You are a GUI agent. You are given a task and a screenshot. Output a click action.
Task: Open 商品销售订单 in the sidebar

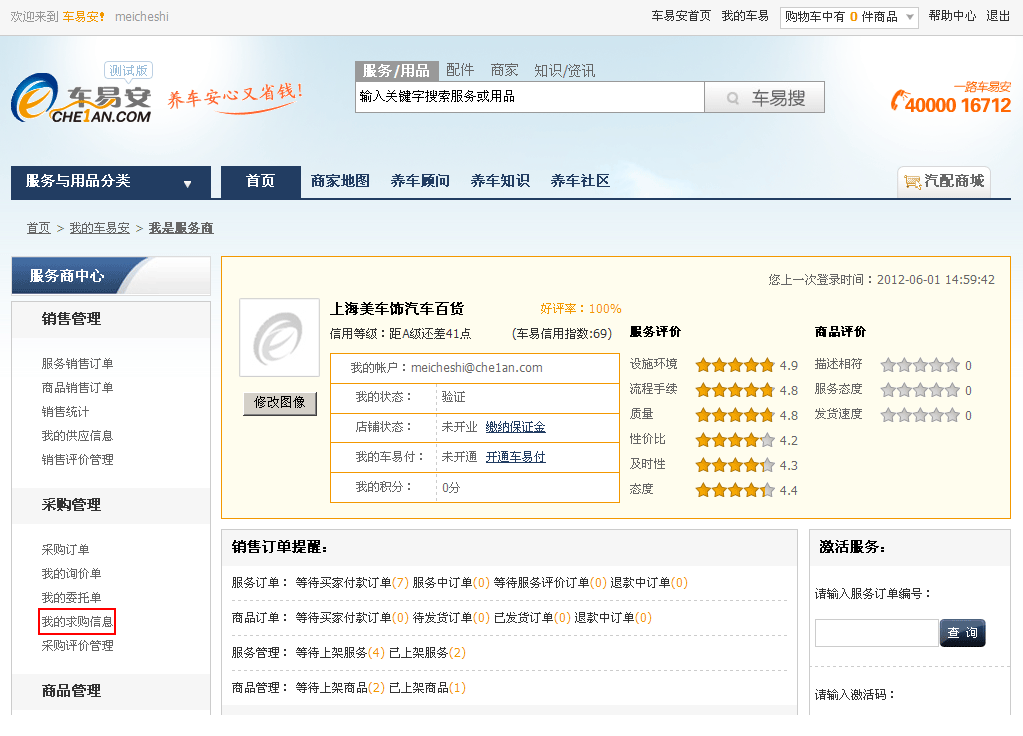point(78,388)
